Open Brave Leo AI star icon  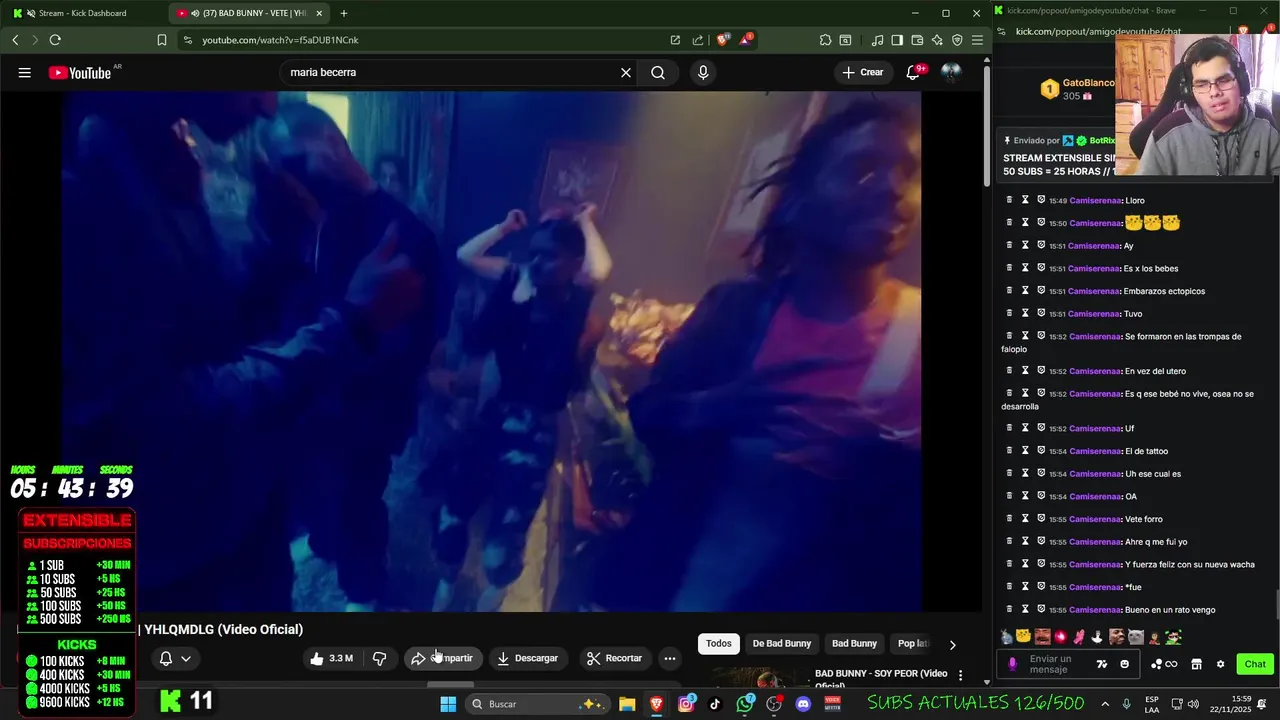click(x=937, y=40)
